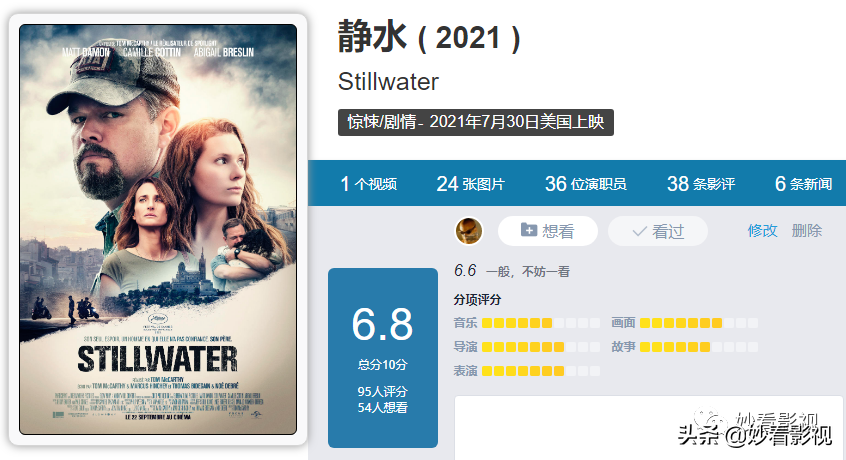Click the 惊悚/剧情 genre and release tag

click(476, 122)
